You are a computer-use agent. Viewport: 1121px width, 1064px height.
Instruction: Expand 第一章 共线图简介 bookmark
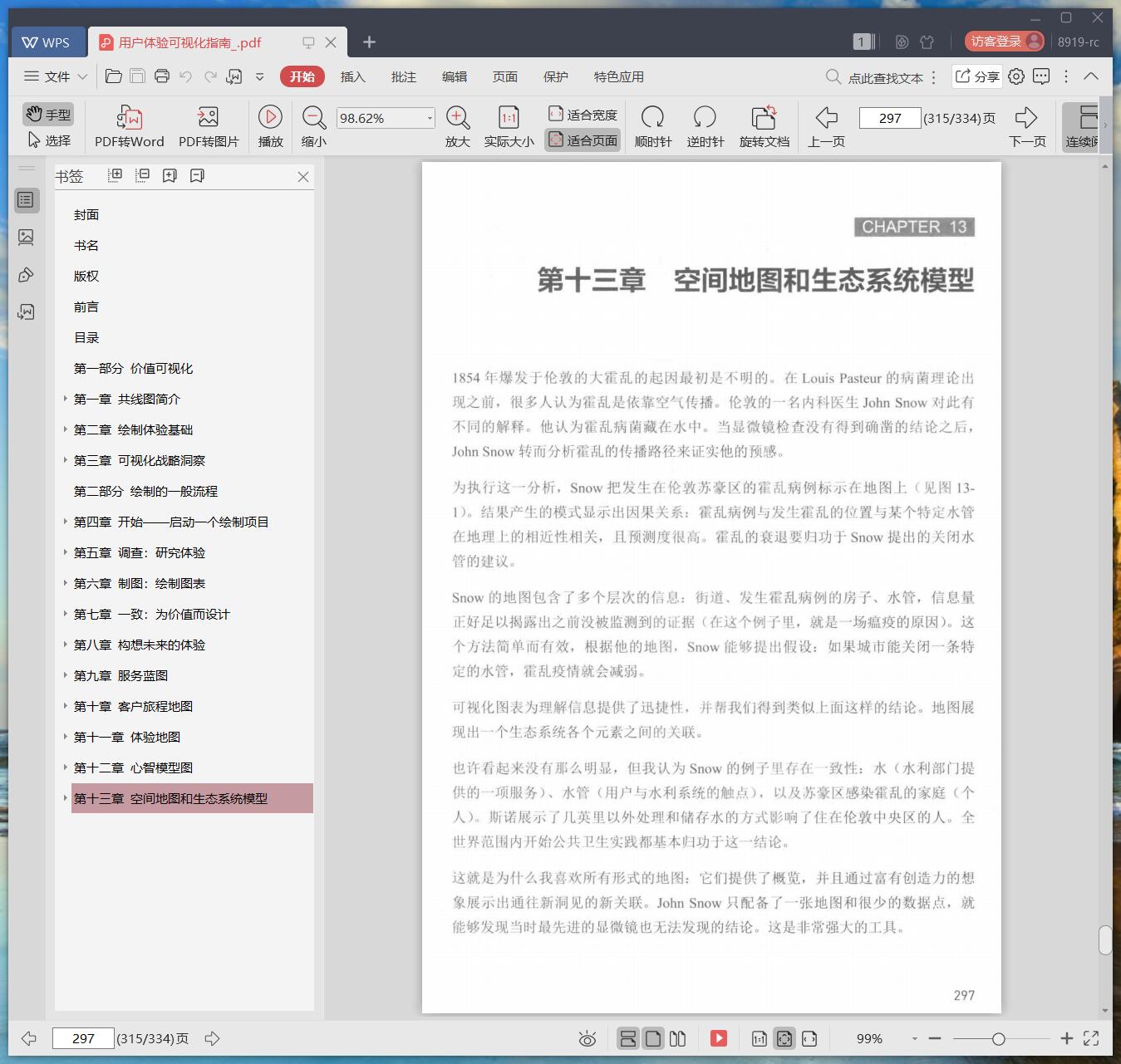click(66, 399)
